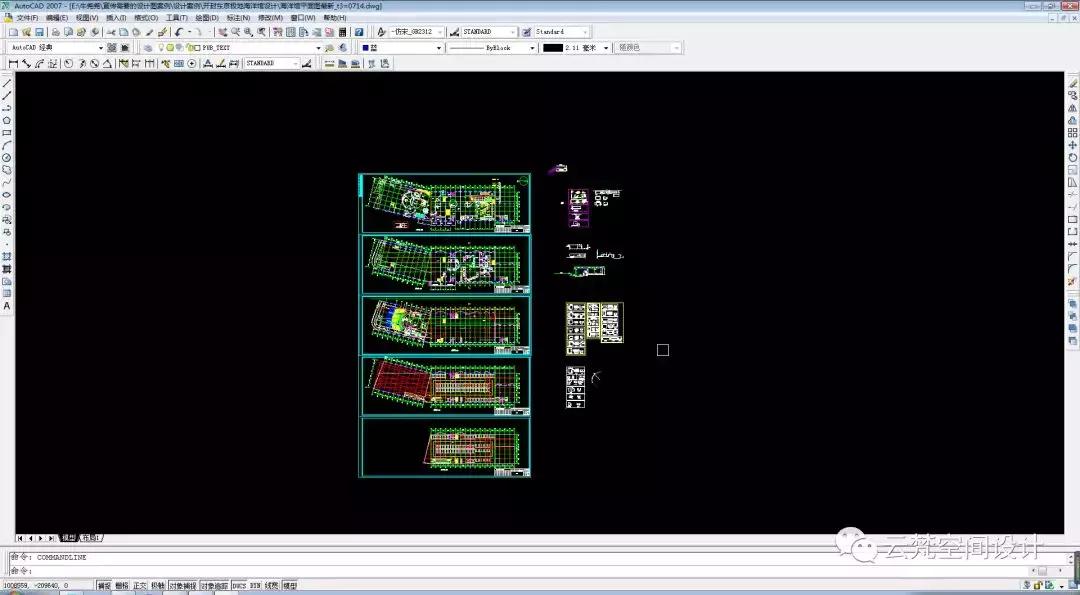Open the 绘图(D) menu
The height and width of the screenshot is (595, 1080).
pos(207,18)
